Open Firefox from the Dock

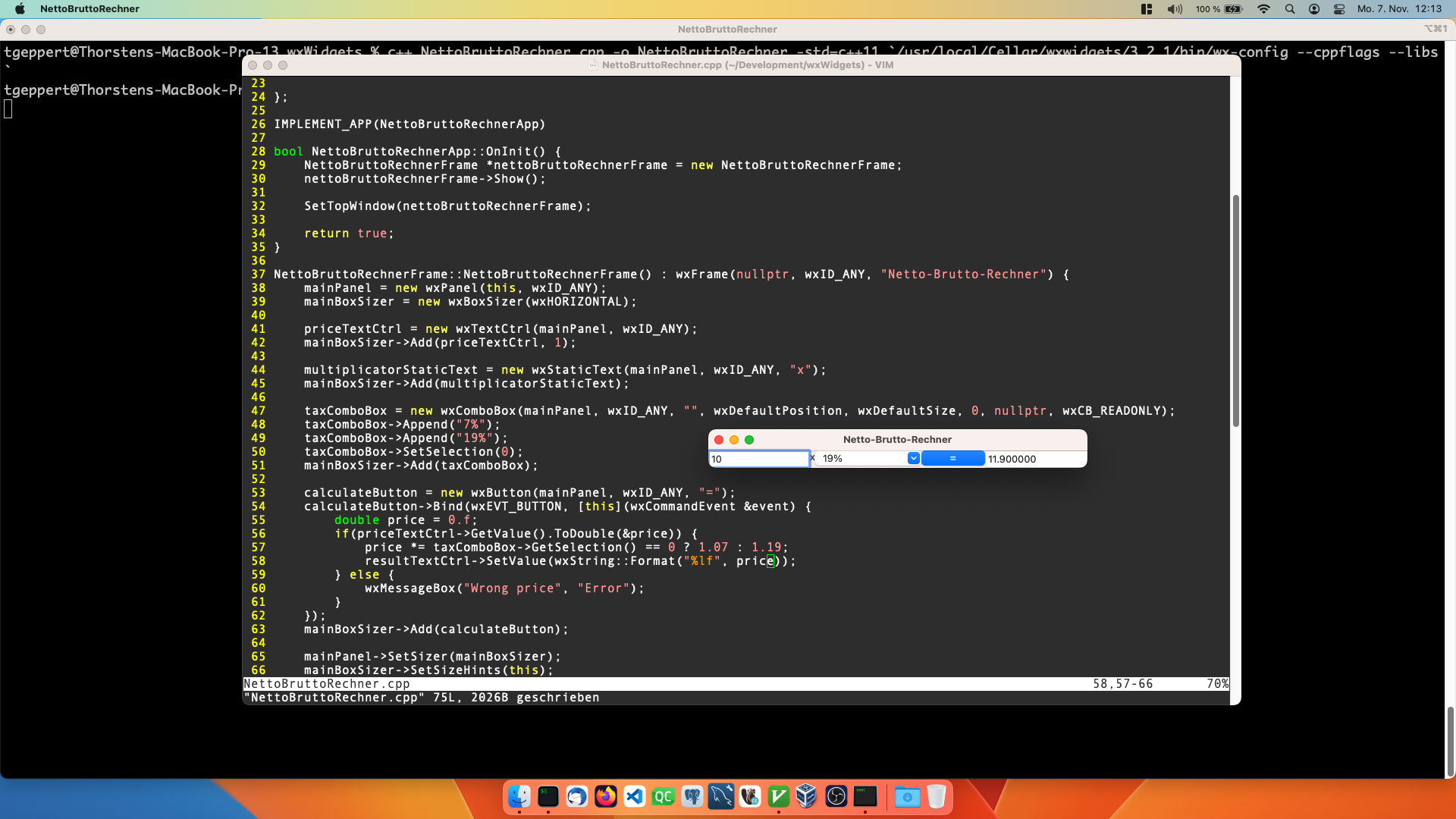605,796
